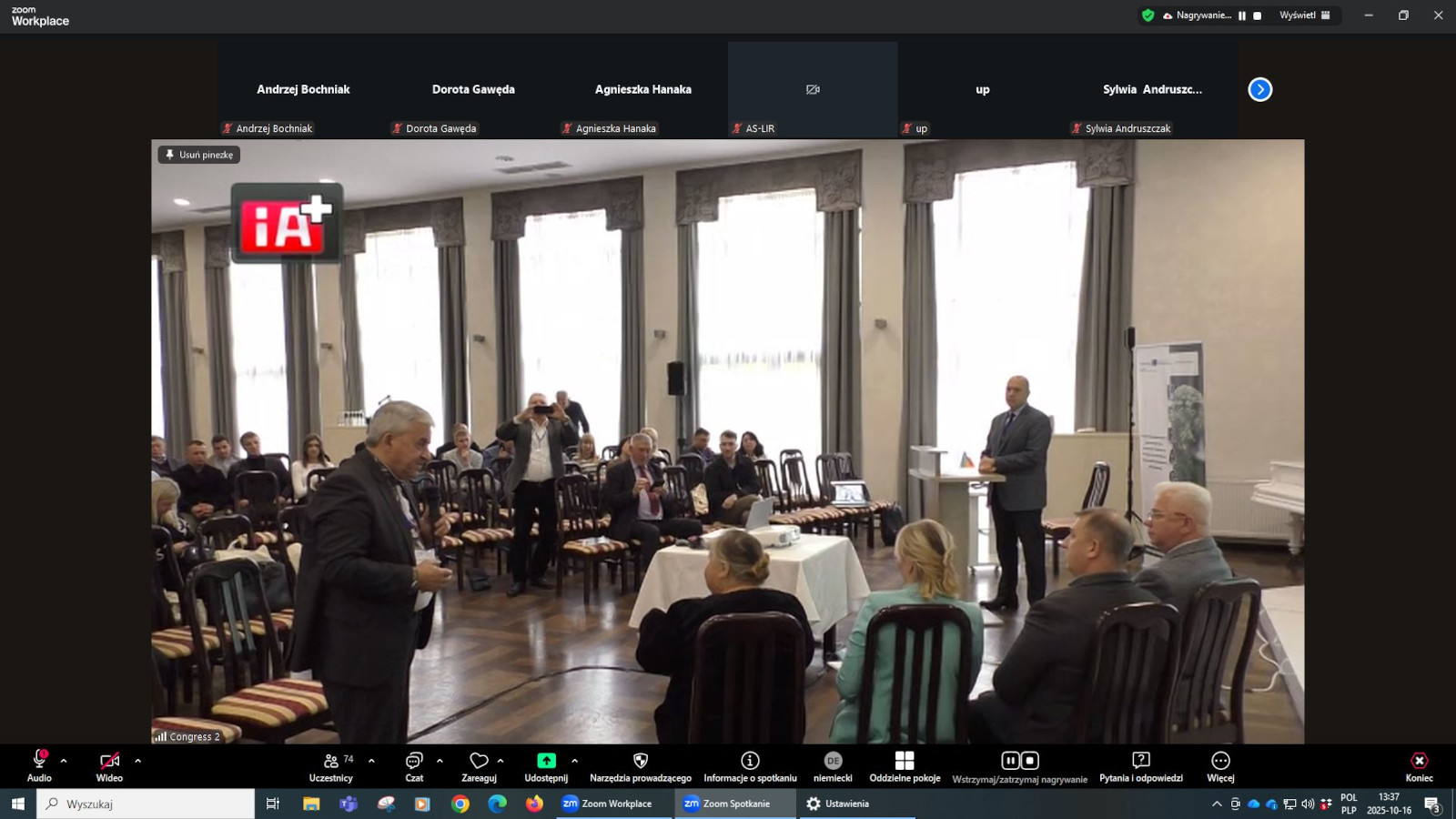Screen dimensions: 1456x819
Task: Click the Windows search box Wyszukaj
Action: point(146,804)
